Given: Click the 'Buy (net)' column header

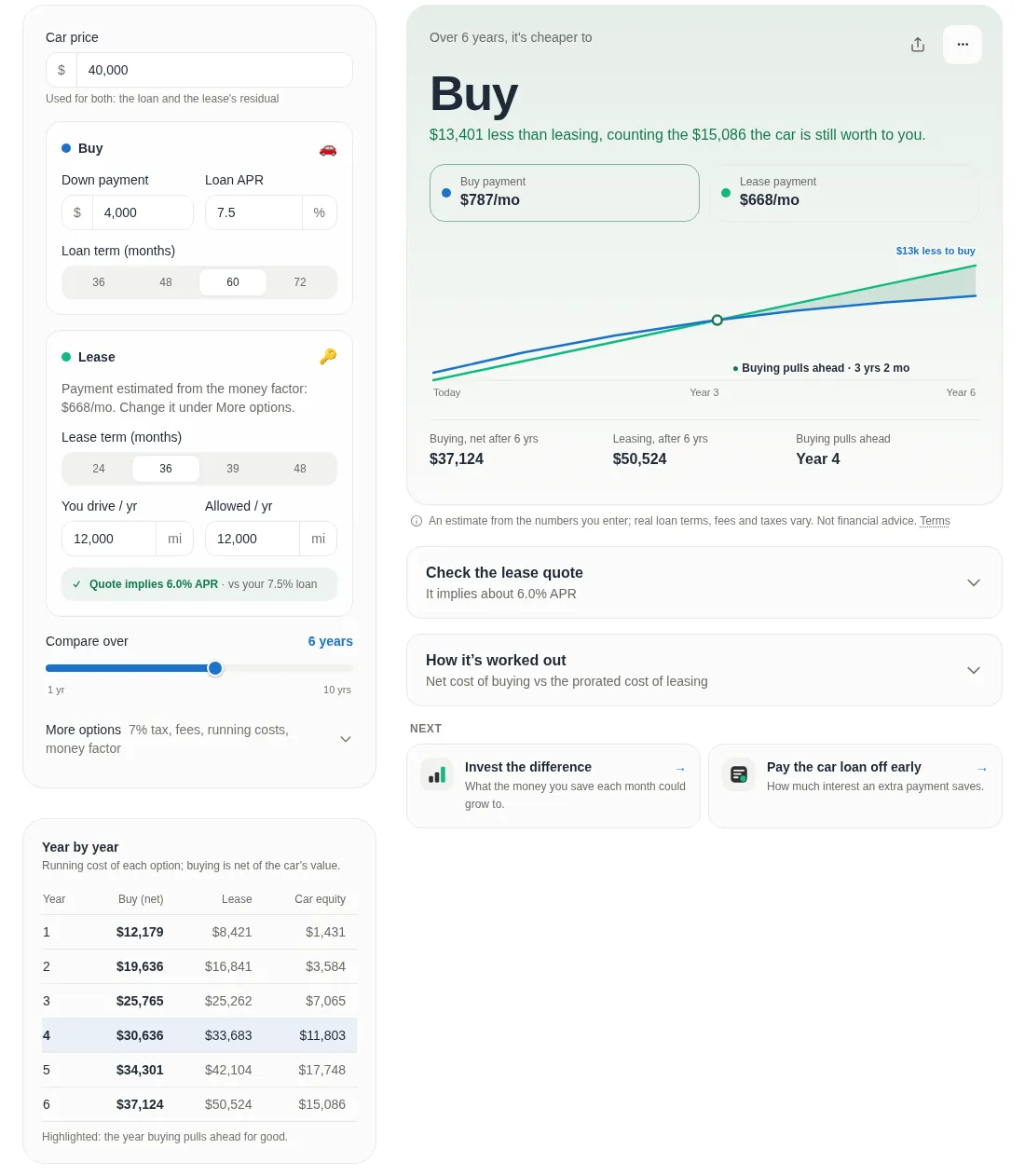Looking at the screenshot, I should [x=141, y=899].
